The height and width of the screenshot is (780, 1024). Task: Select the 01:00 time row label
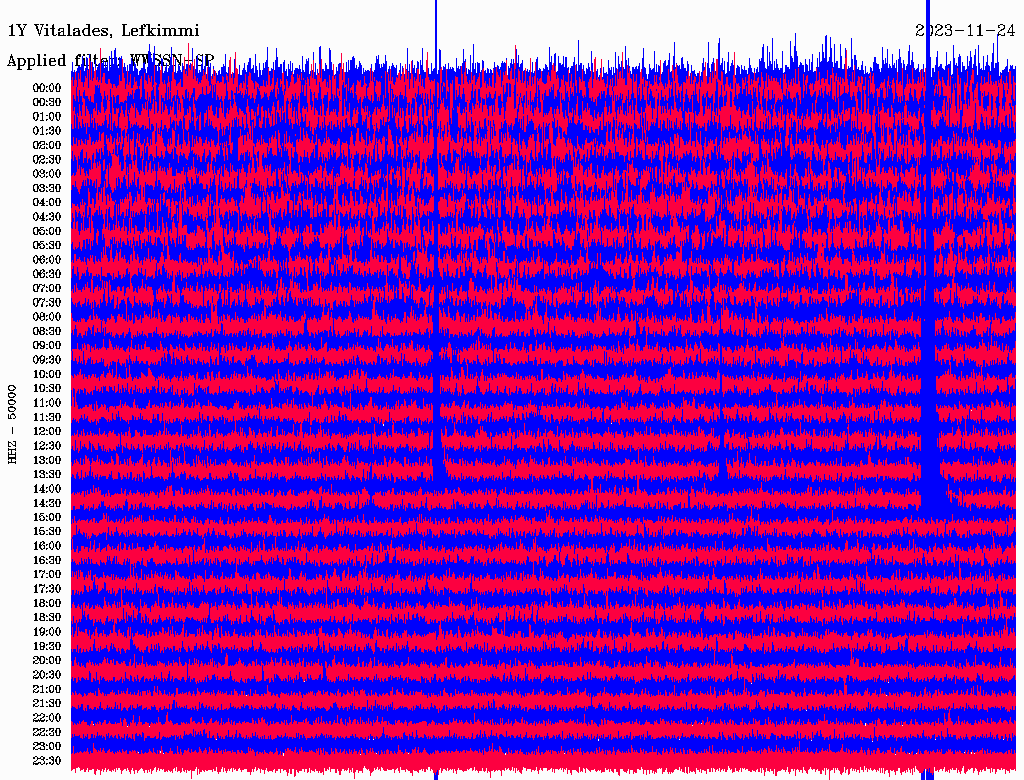coord(47,117)
